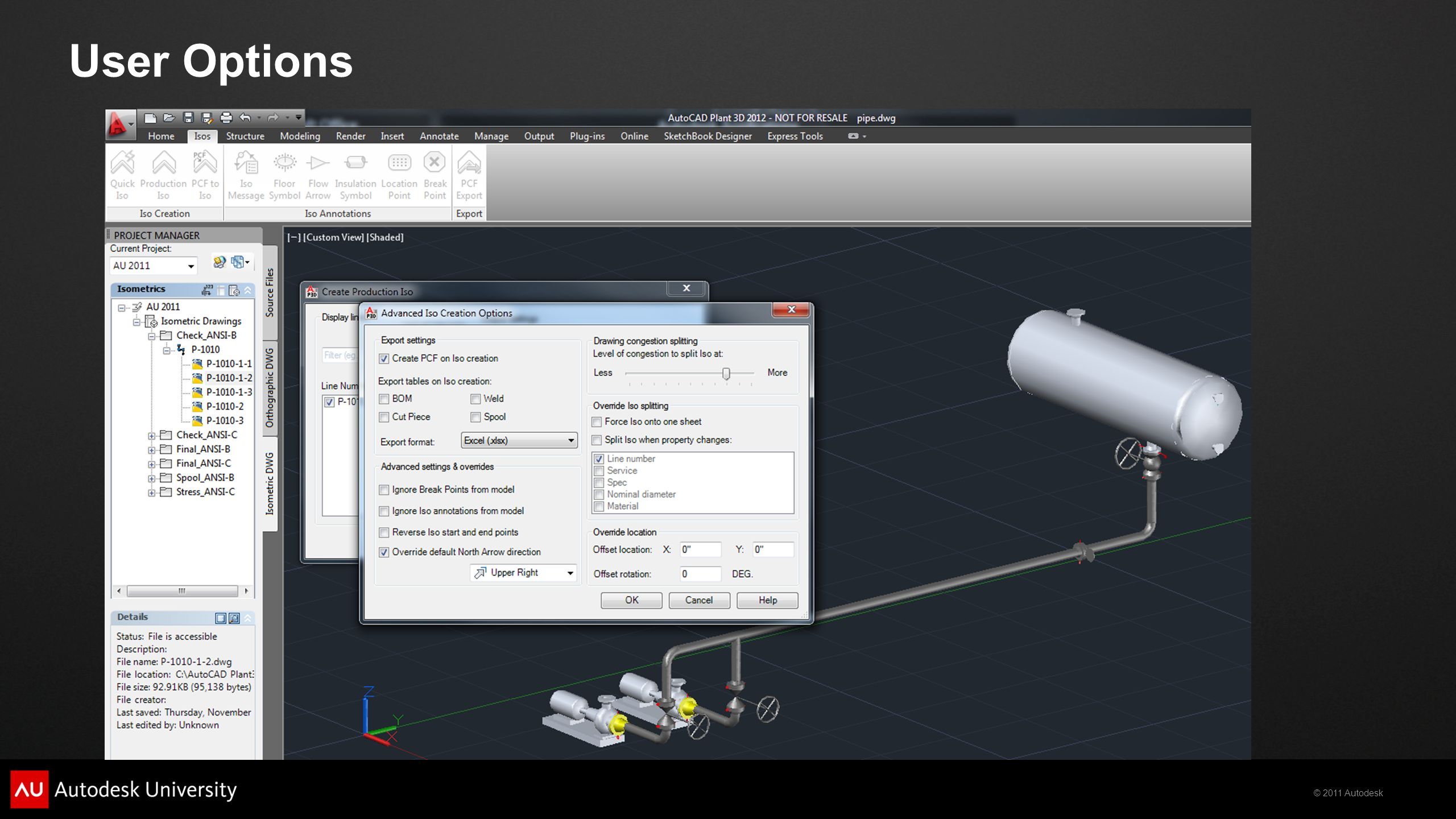Expand the Stress_ANSI-C folder
This screenshot has height=819, width=1456.
(x=151, y=493)
